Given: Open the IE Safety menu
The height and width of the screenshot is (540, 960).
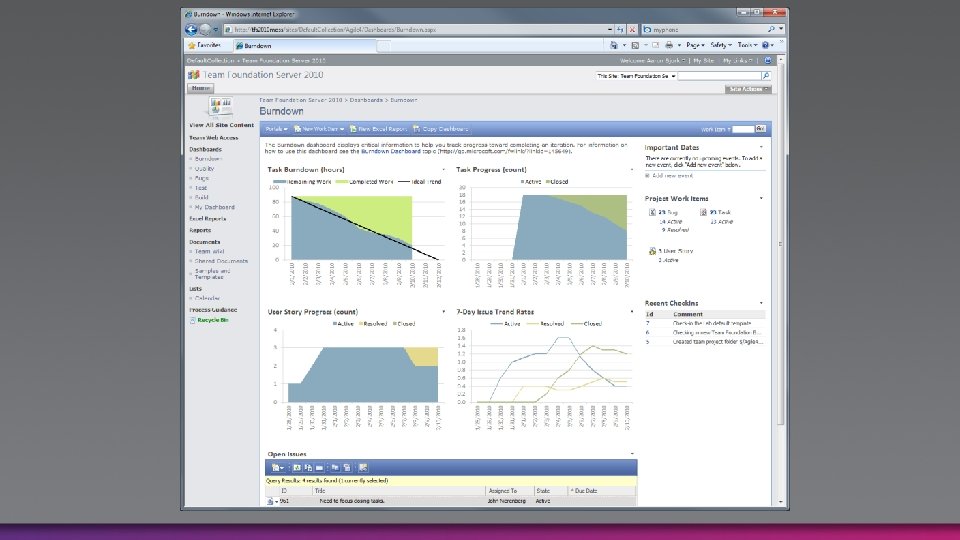Looking at the screenshot, I should click(x=721, y=45).
